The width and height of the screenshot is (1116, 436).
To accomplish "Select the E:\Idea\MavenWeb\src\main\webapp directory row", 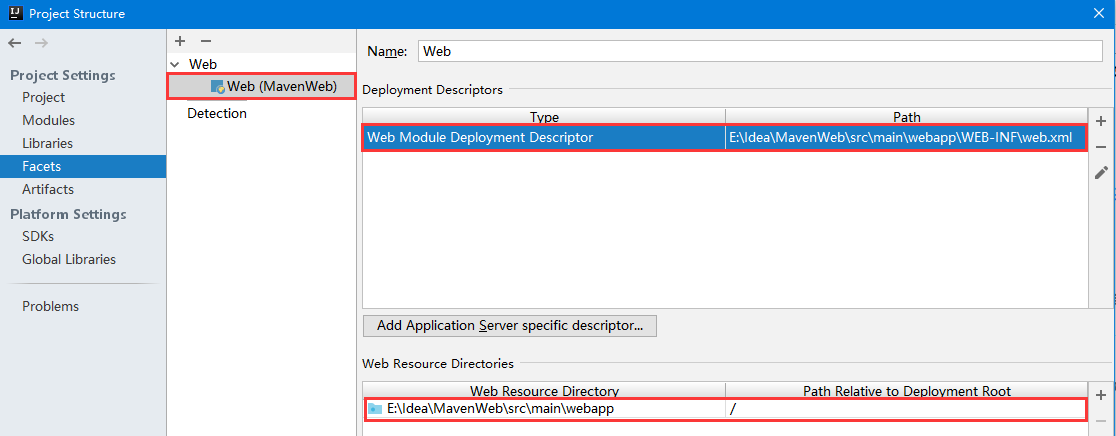I will tap(725, 409).
